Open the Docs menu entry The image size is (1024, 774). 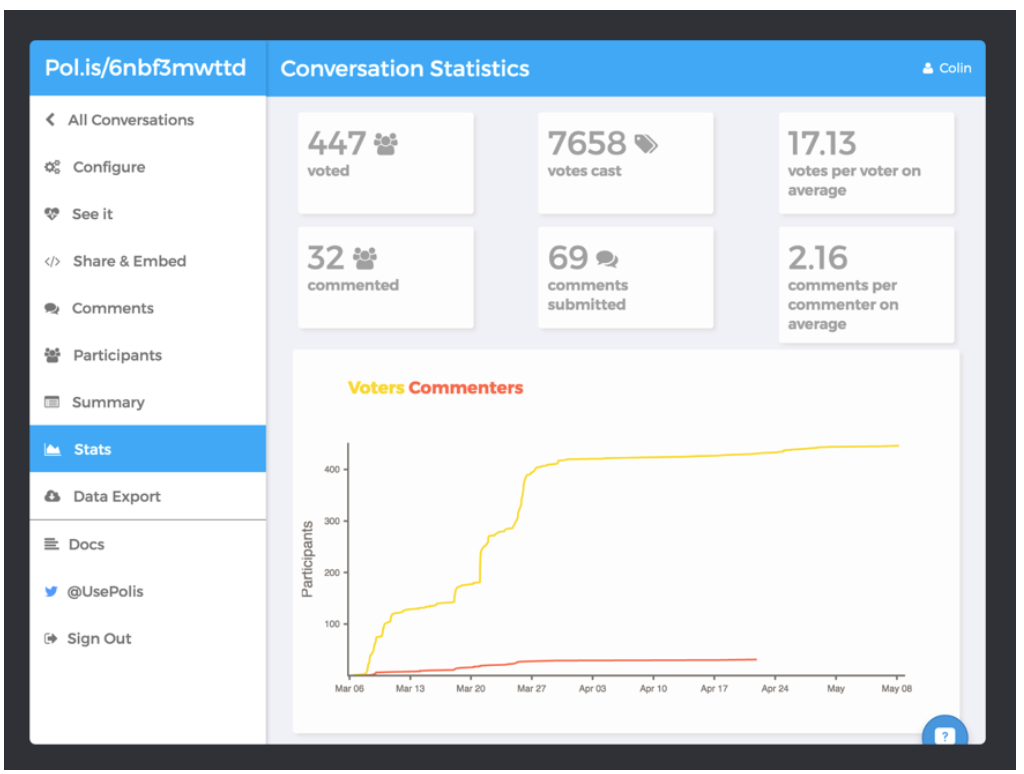click(148, 544)
